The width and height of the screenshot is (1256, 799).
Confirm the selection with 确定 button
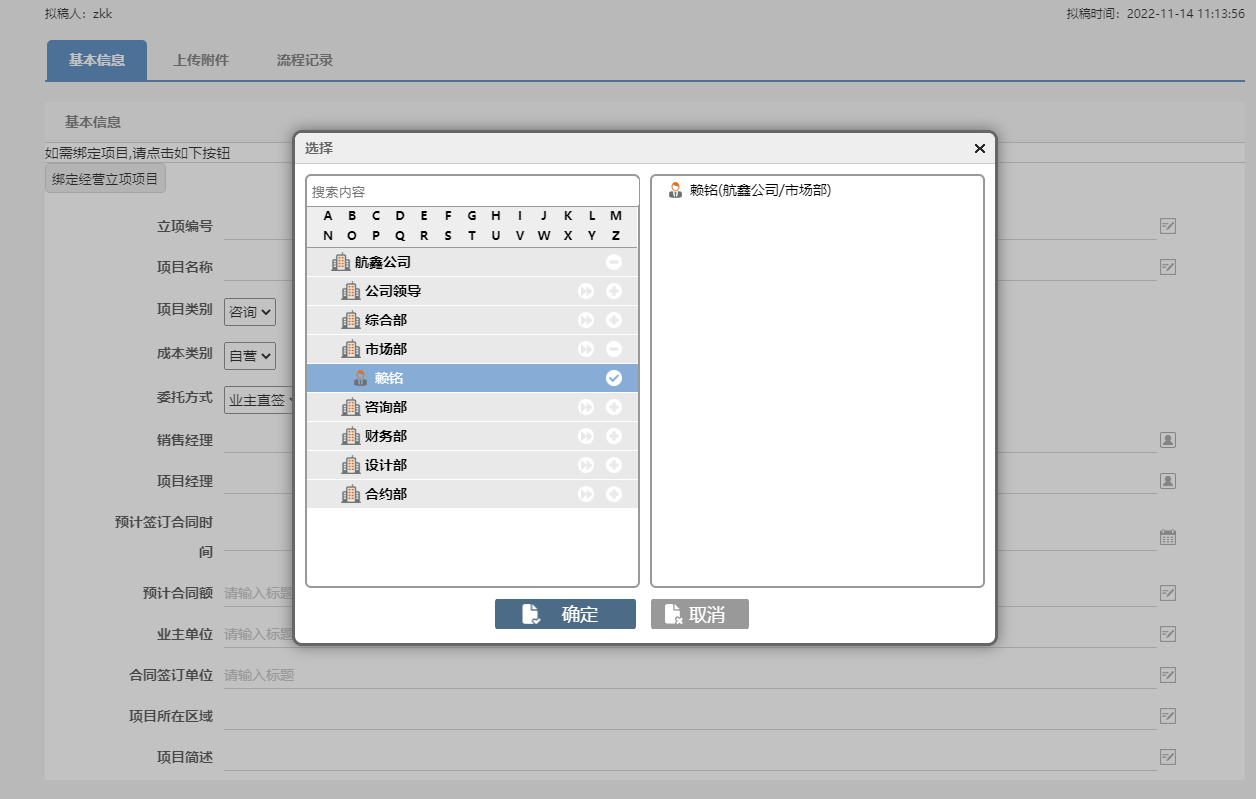tap(565, 614)
